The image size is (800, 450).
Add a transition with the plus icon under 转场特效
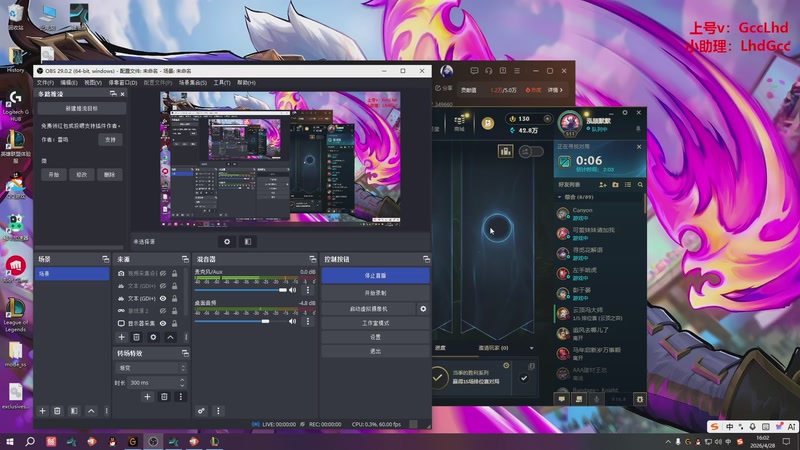click(147, 396)
